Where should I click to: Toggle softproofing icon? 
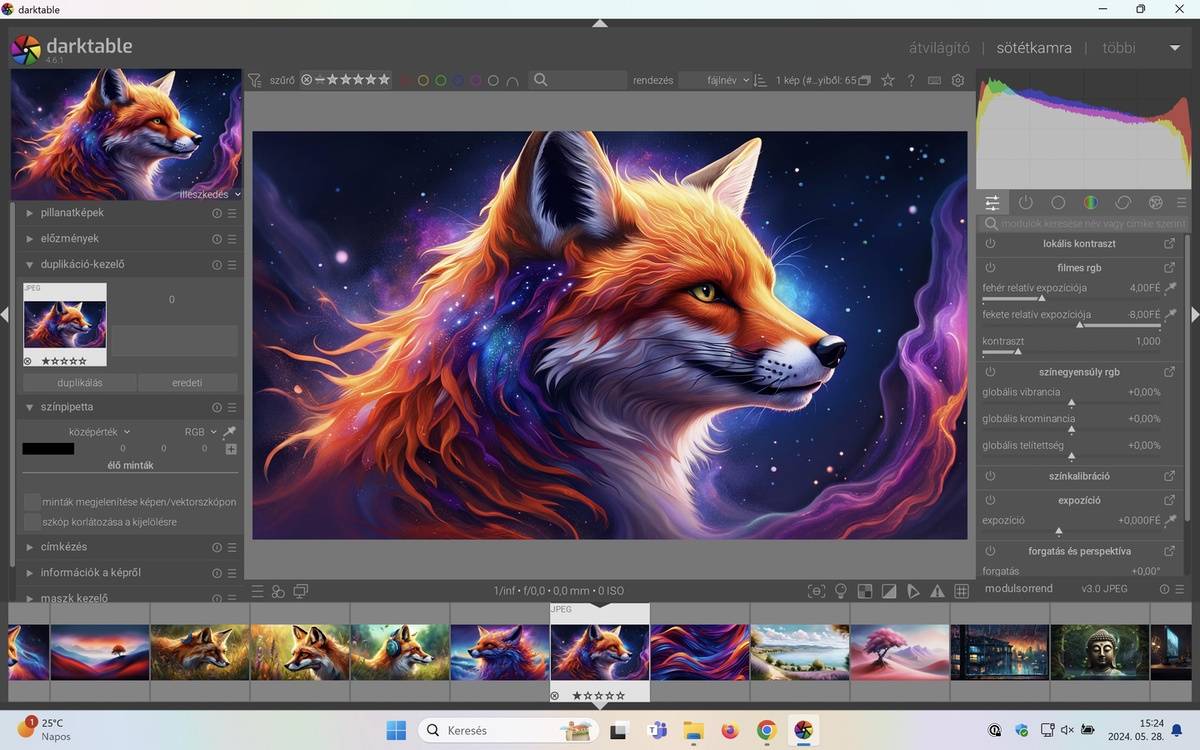point(913,591)
